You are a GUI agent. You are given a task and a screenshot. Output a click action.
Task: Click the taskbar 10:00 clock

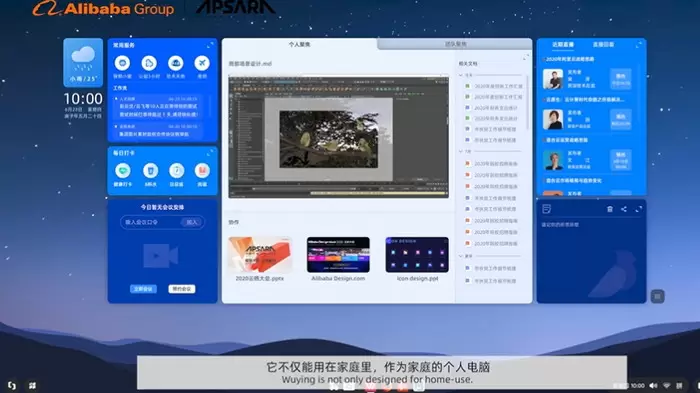637,385
